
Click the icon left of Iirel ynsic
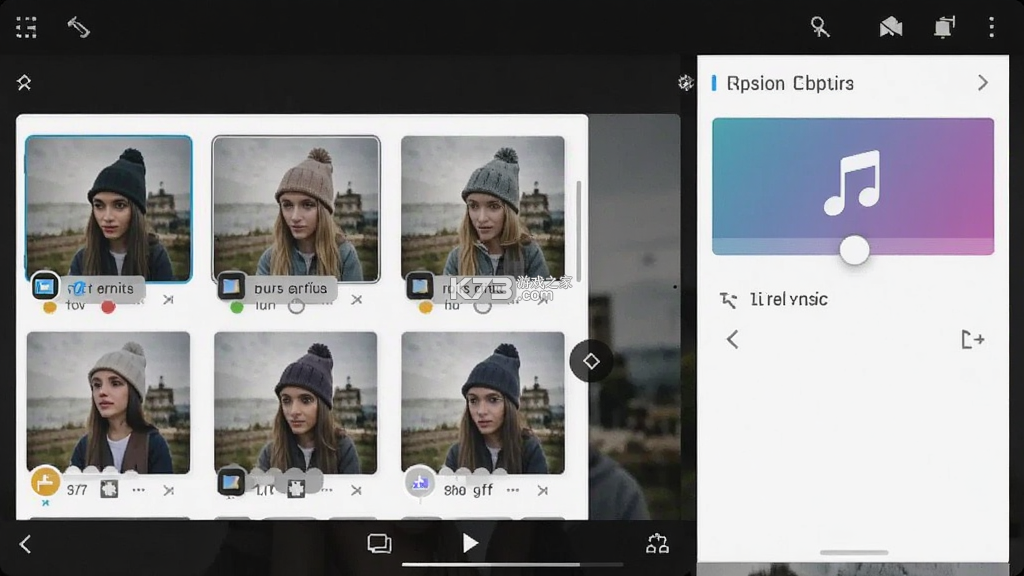728,300
